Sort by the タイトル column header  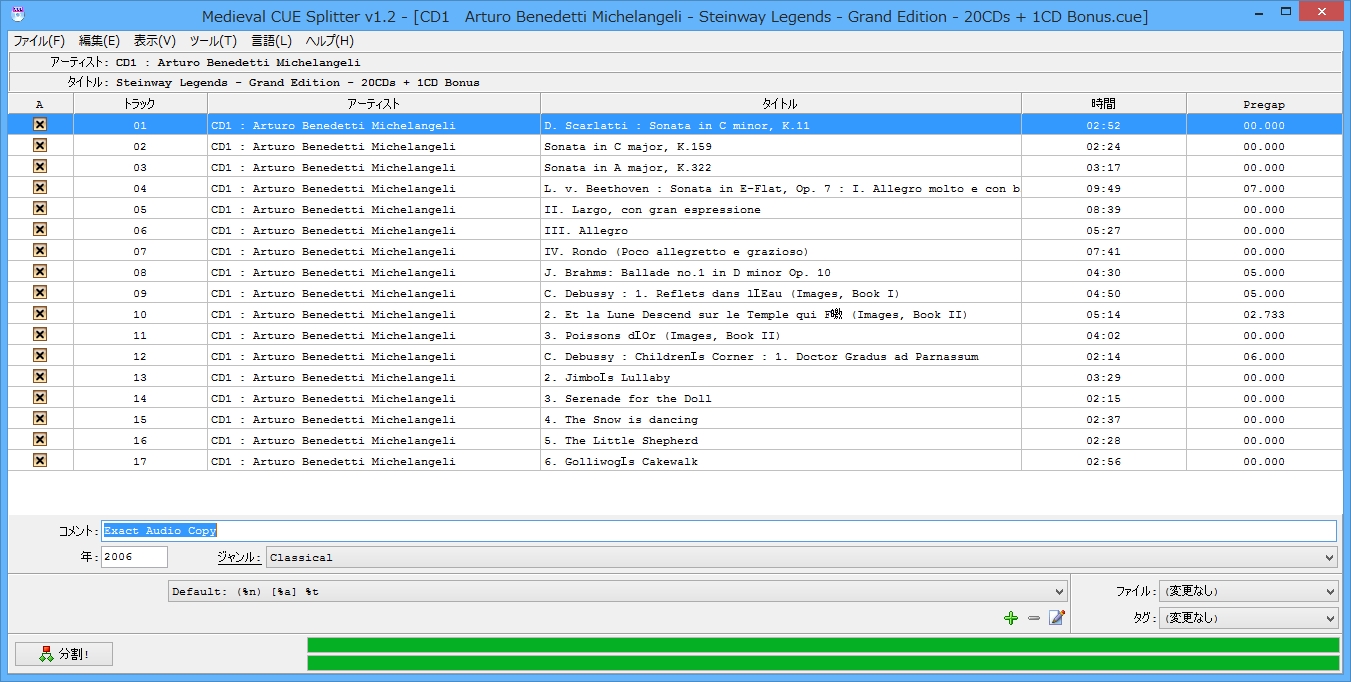pos(781,104)
